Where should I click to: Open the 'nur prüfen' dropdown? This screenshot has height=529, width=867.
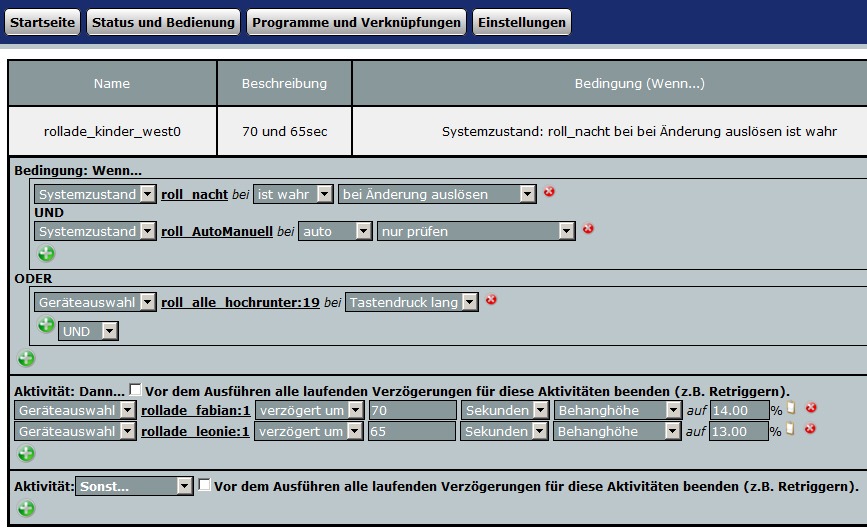point(476,231)
